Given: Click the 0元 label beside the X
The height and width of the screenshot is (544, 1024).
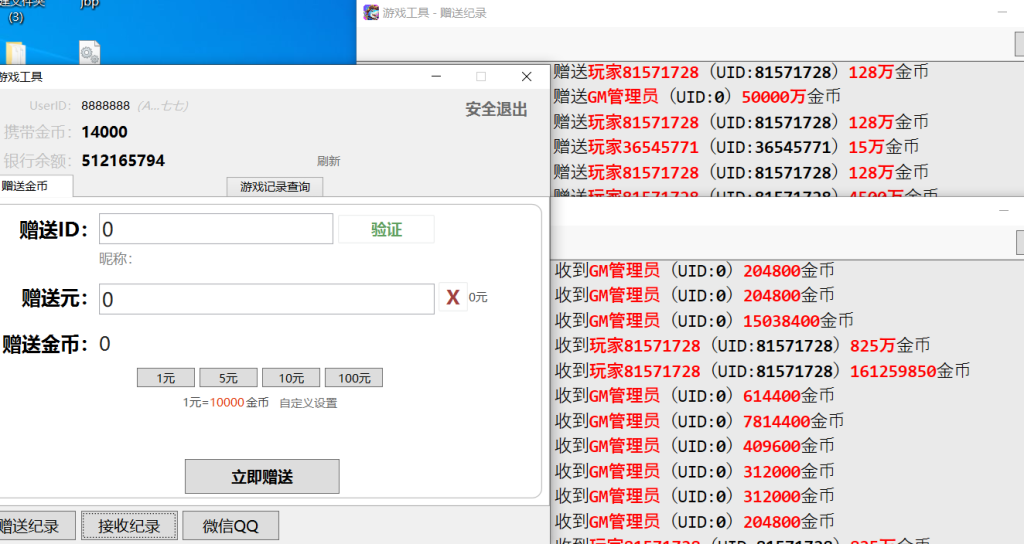Looking at the screenshot, I should (x=478, y=297).
